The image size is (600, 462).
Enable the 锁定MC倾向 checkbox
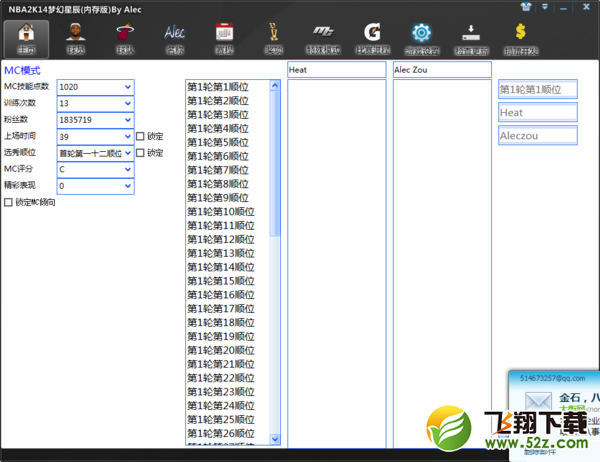(8, 202)
